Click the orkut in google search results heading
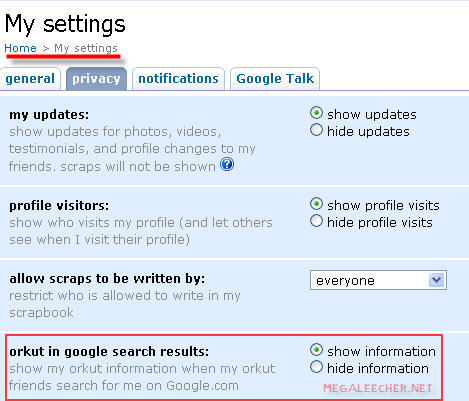This screenshot has width=469, height=401. pos(109,352)
